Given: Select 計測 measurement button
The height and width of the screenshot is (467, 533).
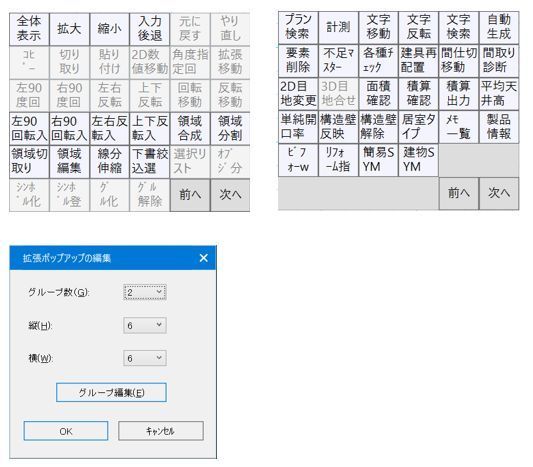Looking at the screenshot, I should coord(338,27).
